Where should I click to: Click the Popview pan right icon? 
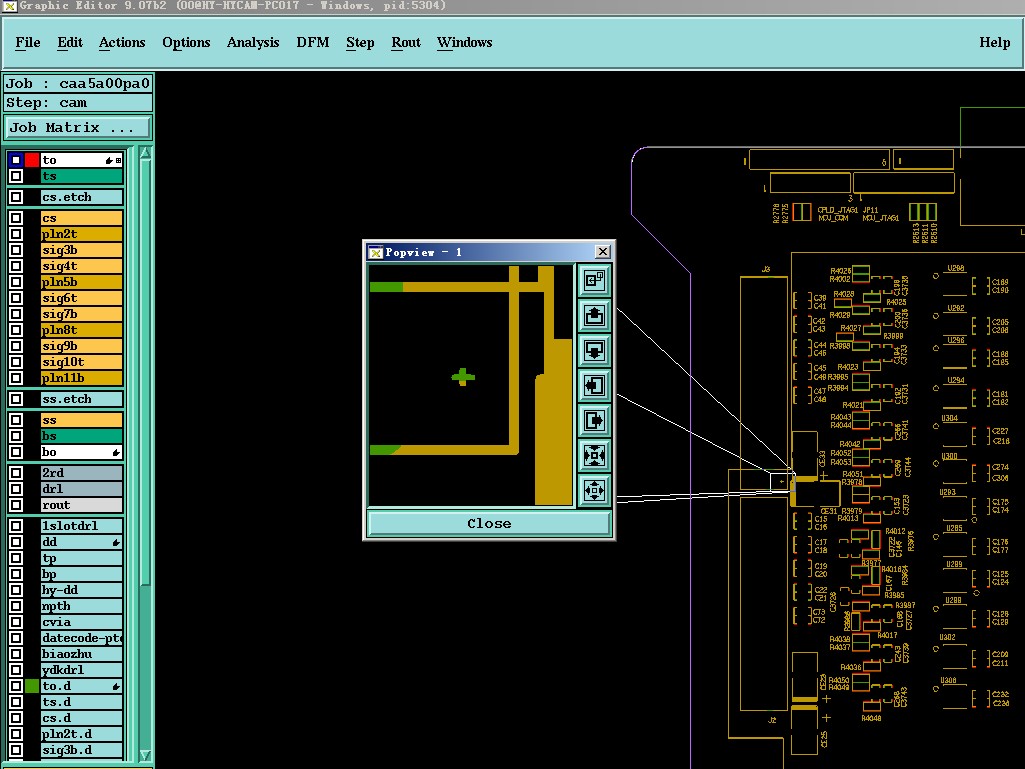pos(594,420)
